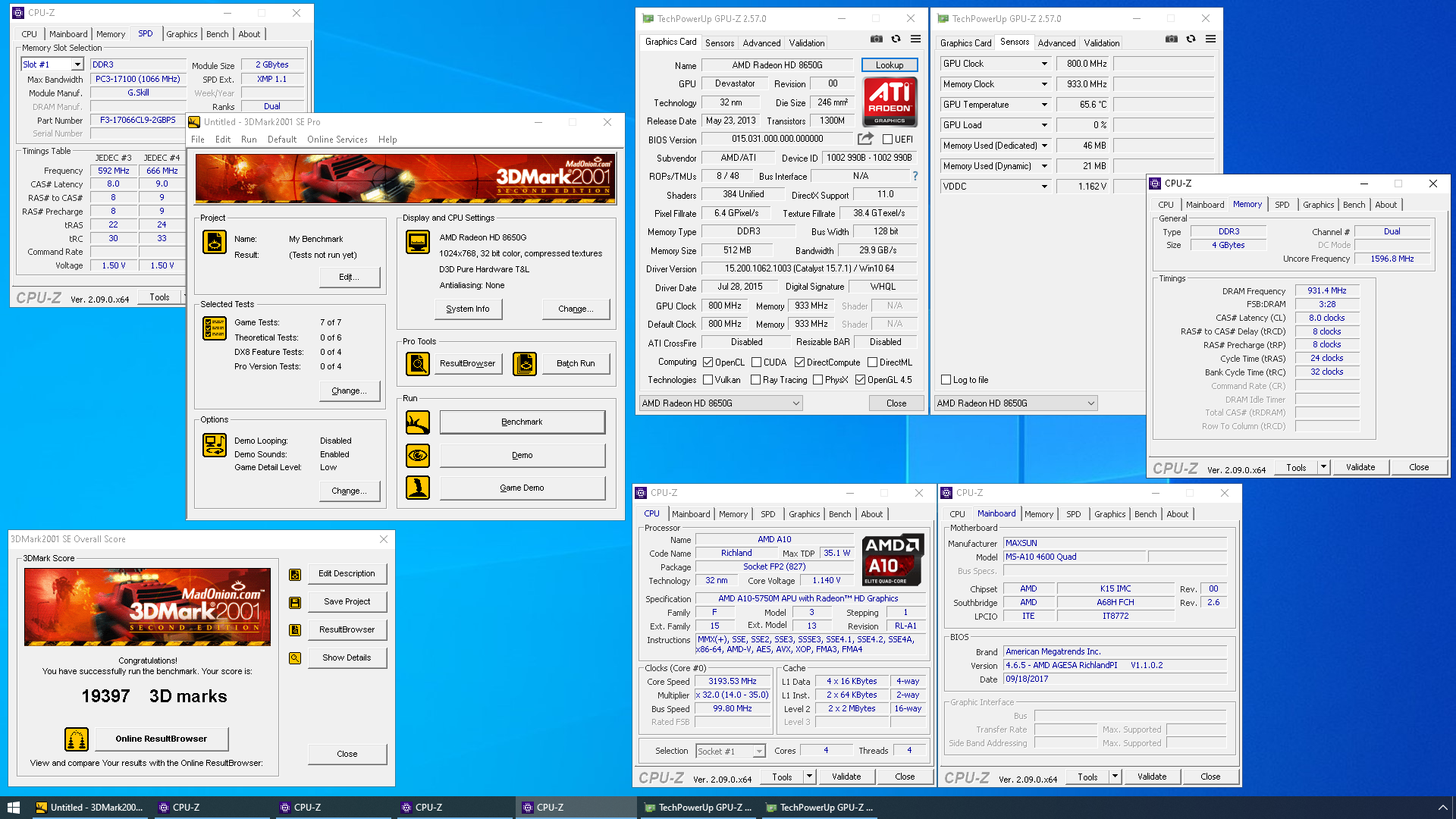The width and height of the screenshot is (1456, 819).
Task: Expand the GPU Clock sensor dropdown
Action: point(1044,64)
